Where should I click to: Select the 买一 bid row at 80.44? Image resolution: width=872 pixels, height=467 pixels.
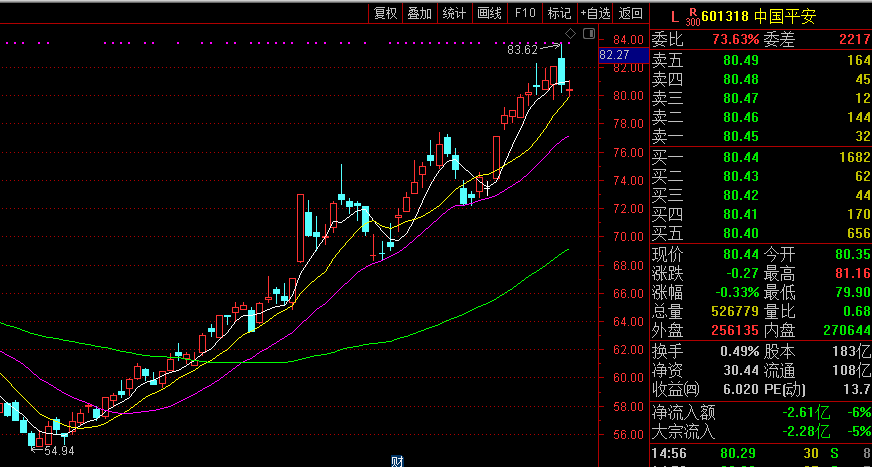pos(760,156)
